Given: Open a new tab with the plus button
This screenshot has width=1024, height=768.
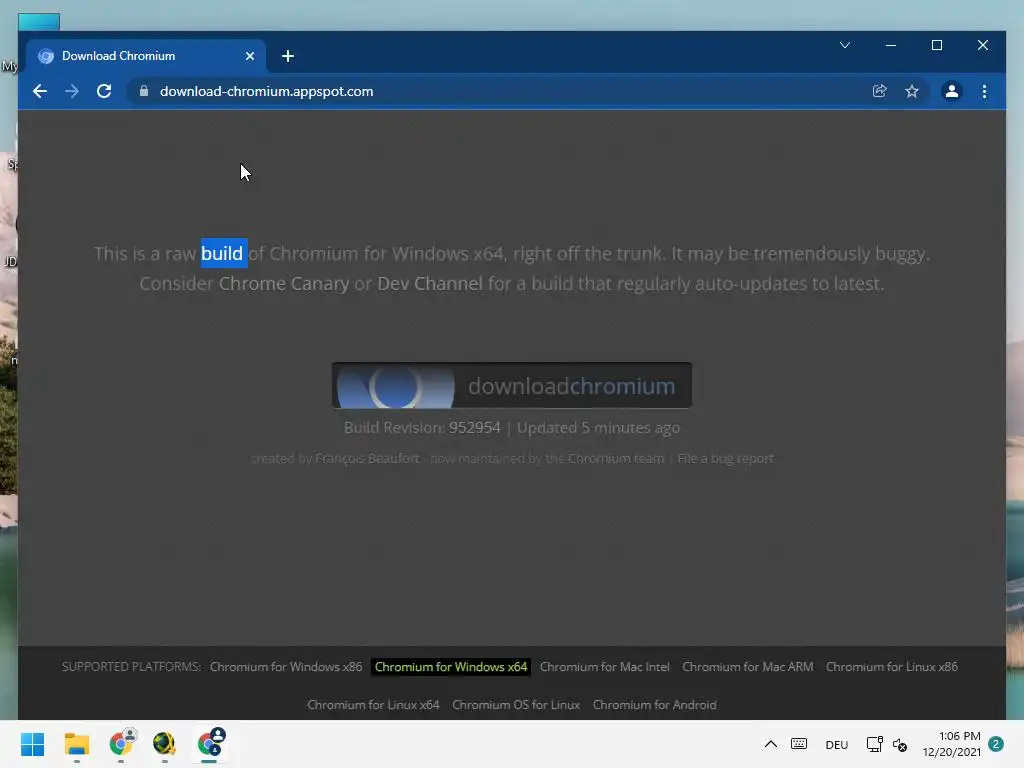Looking at the screenshot, I should point(288,56).
